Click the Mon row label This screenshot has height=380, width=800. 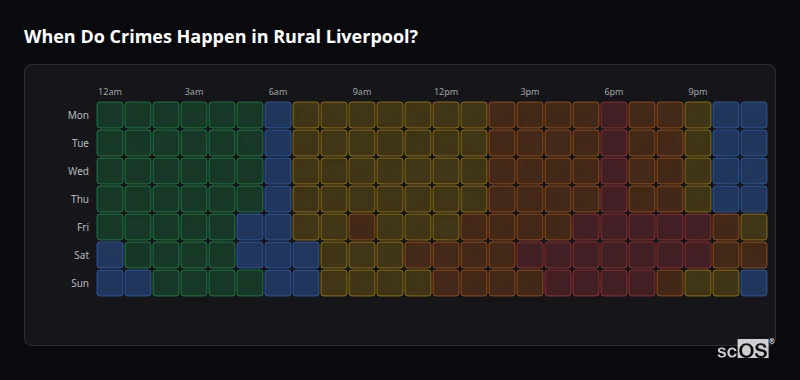click(x=78, y=115)
